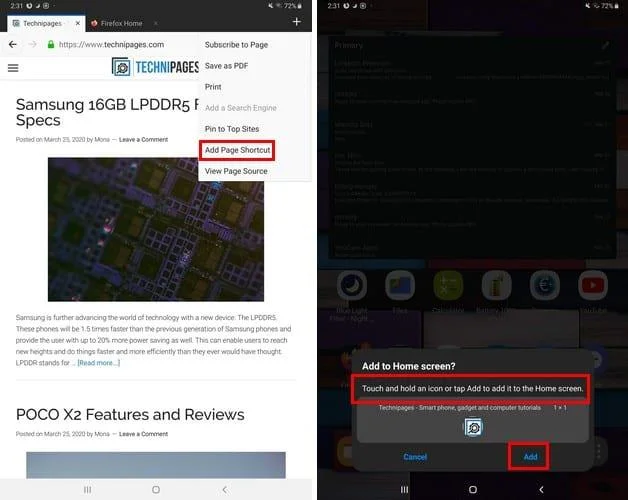The width and height of the screenshot is (628, 500).
Task: Open a new tab with plus icon
Action: [x=296, y=22]
